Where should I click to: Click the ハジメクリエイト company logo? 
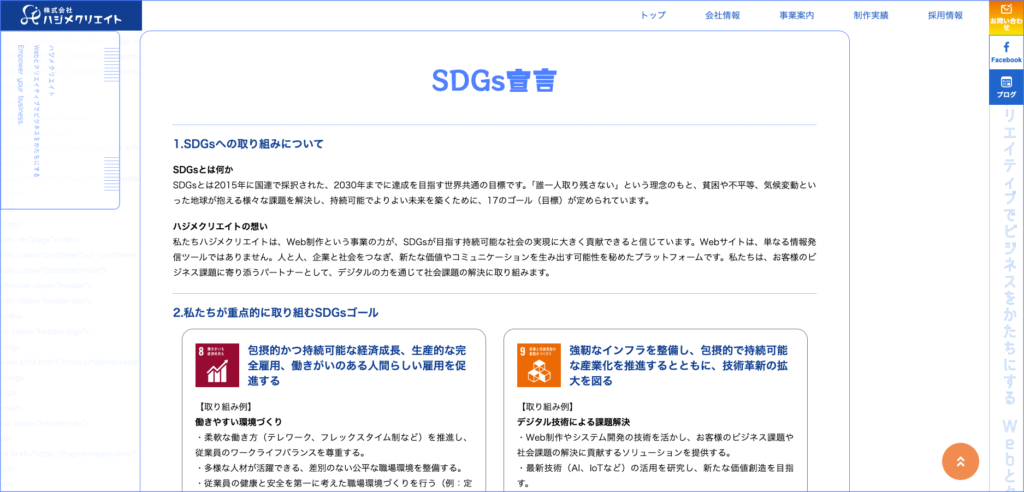(71, 15)
